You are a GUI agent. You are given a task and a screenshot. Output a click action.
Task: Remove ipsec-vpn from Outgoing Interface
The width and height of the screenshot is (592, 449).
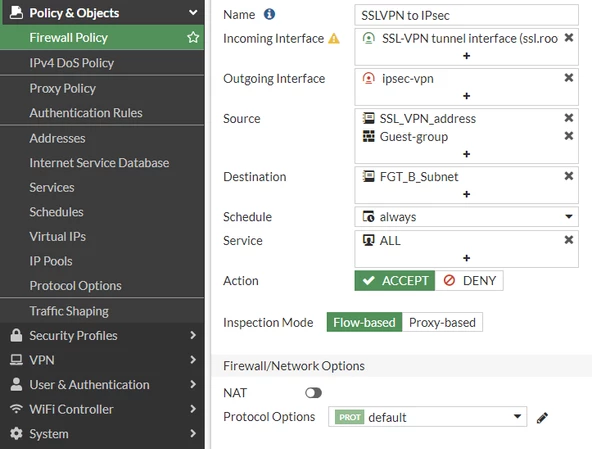[569, 78]
